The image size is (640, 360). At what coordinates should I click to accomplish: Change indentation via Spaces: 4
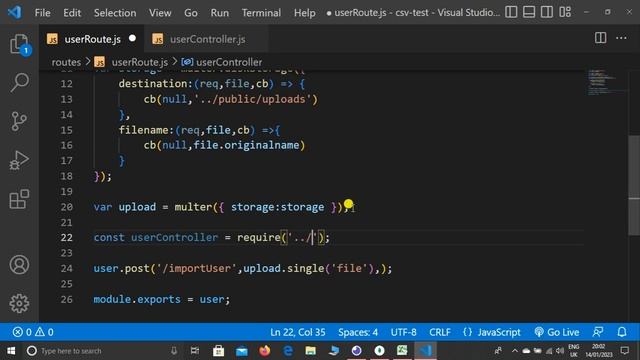tap(358, 332)
